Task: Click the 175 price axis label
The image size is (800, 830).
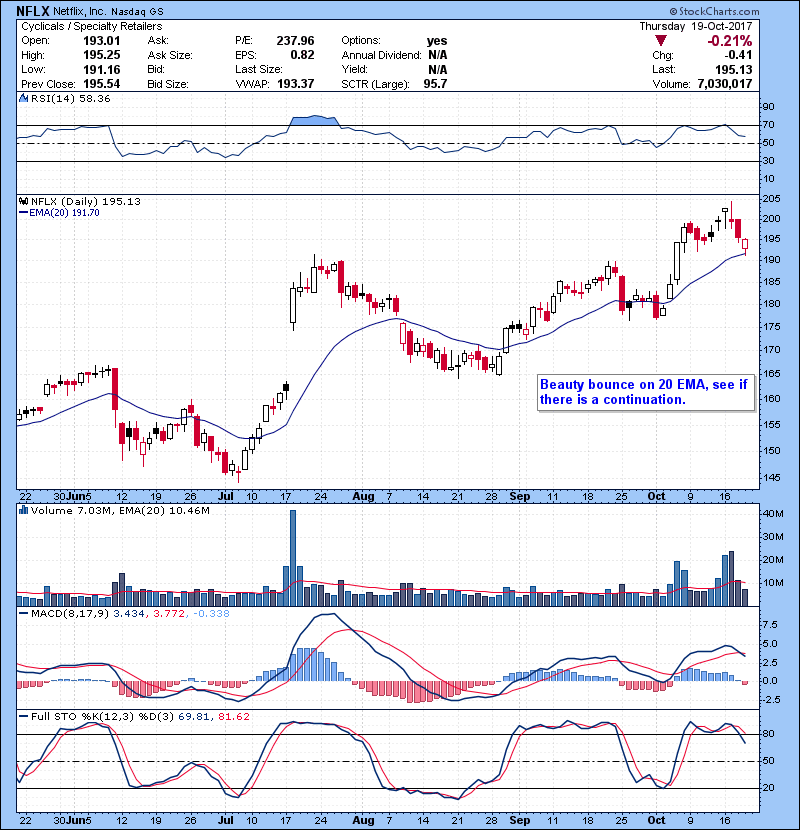Action: (x=771, y=327)
